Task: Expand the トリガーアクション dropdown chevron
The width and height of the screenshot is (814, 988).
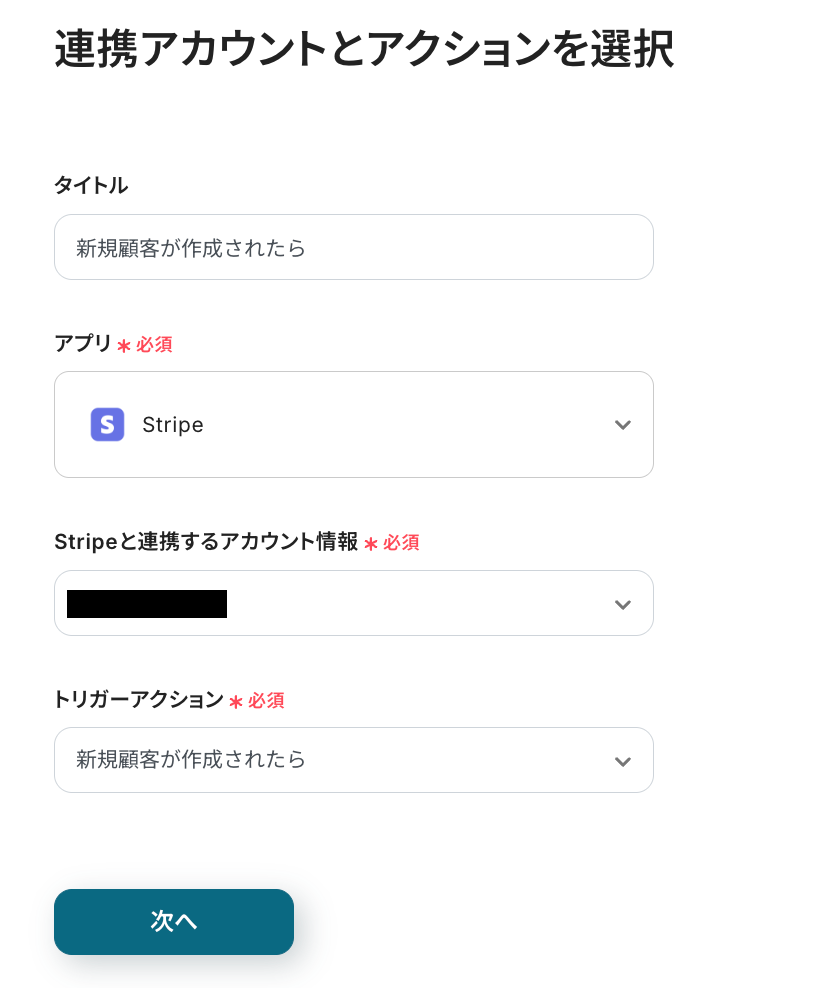Action: (622, 761)
